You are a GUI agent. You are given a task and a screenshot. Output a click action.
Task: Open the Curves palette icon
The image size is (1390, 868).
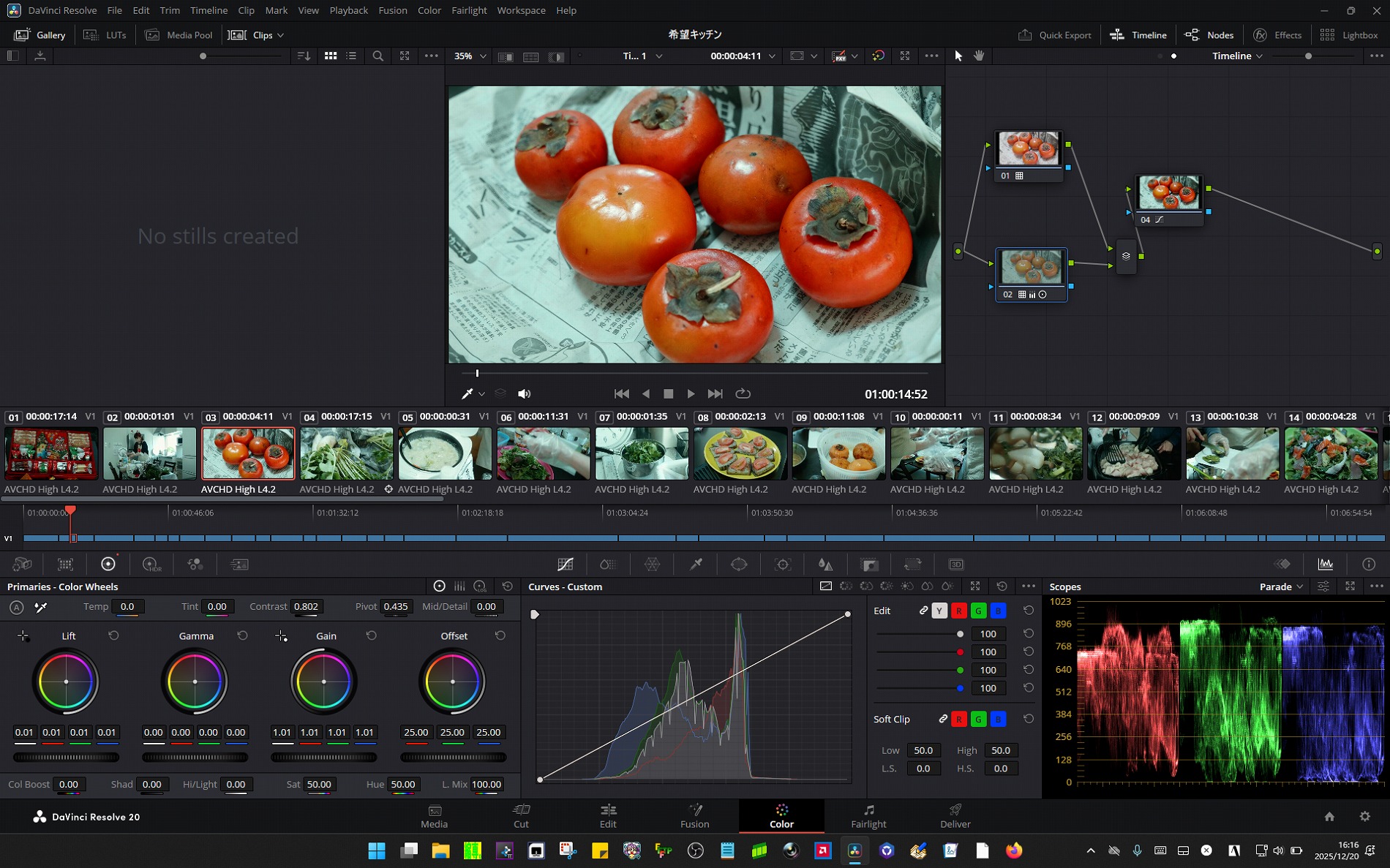[565, 565]
